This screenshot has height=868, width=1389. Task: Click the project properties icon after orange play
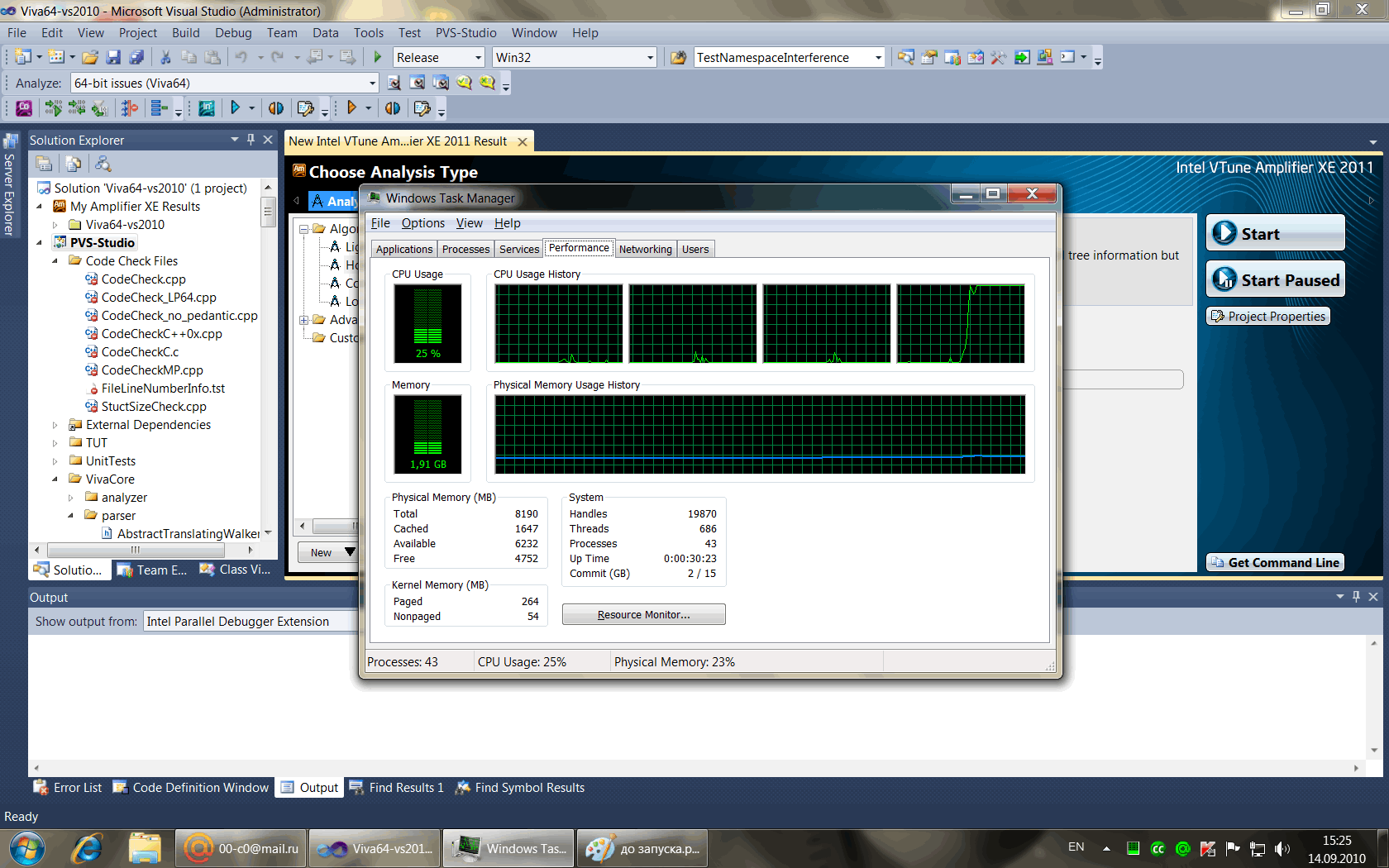422,108
